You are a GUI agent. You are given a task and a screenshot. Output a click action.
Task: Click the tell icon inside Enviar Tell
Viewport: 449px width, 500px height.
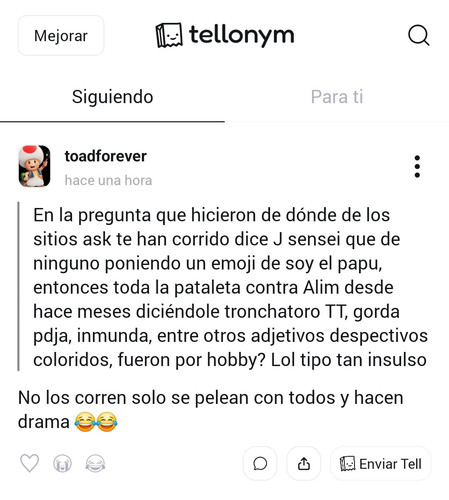pos(348,464)
